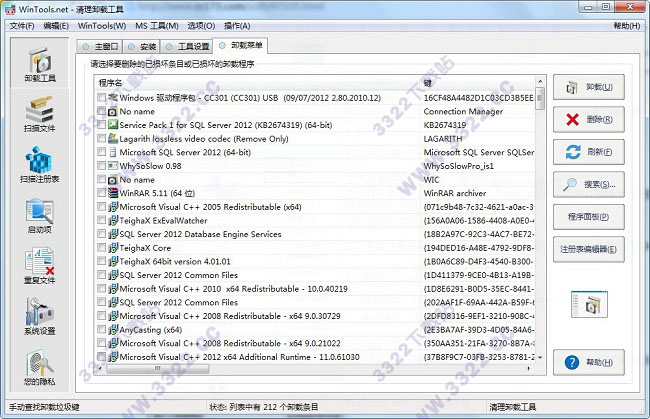Click the TeighaX 64bit version 4.01.01 icon
Screen dimensions: 650x419
coord(113,262)
